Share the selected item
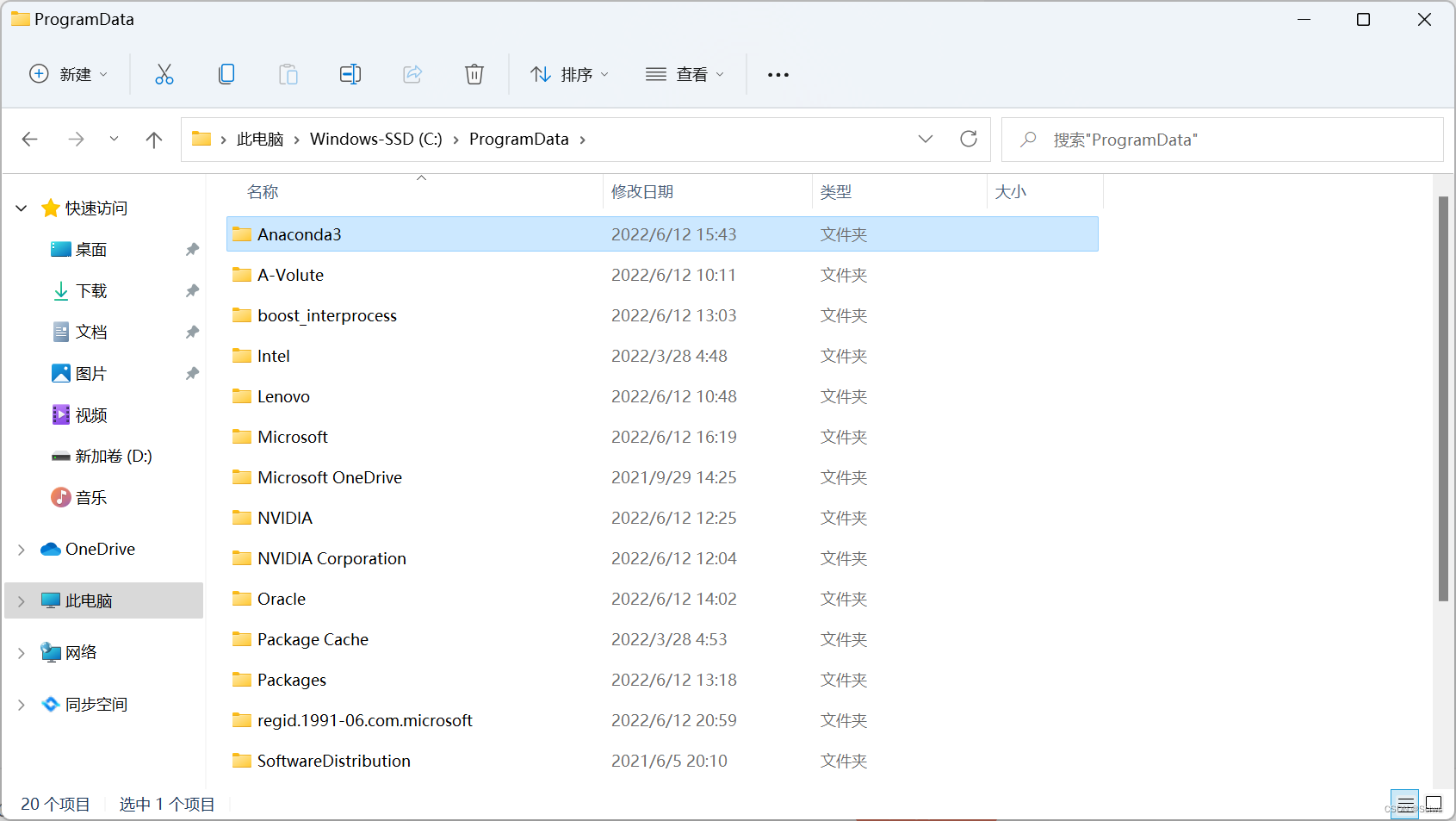 (x=412, y=74)
